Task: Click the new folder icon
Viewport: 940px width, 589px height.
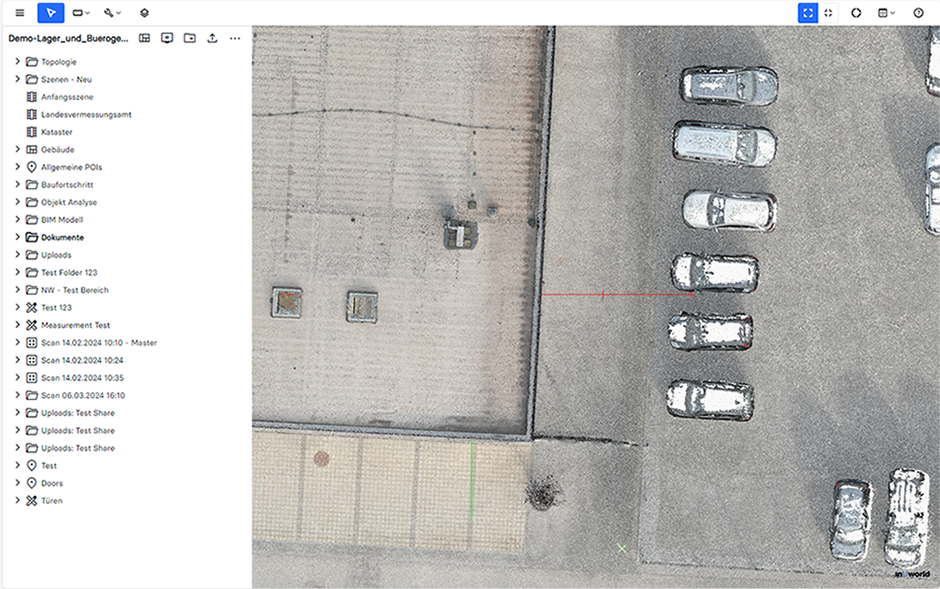Action: tap(189, 38)
